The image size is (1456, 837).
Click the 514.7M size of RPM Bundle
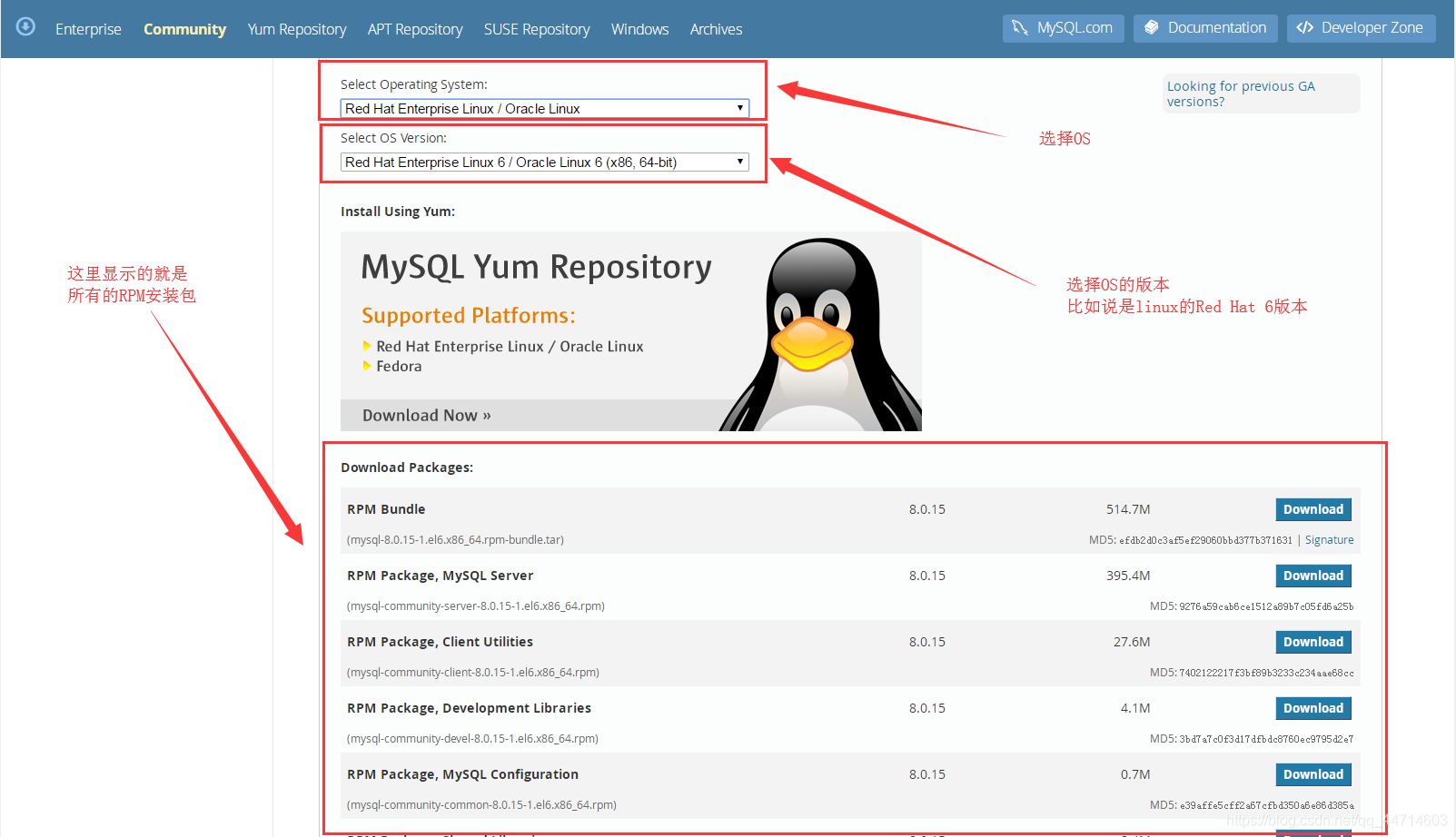point(1128,509)
